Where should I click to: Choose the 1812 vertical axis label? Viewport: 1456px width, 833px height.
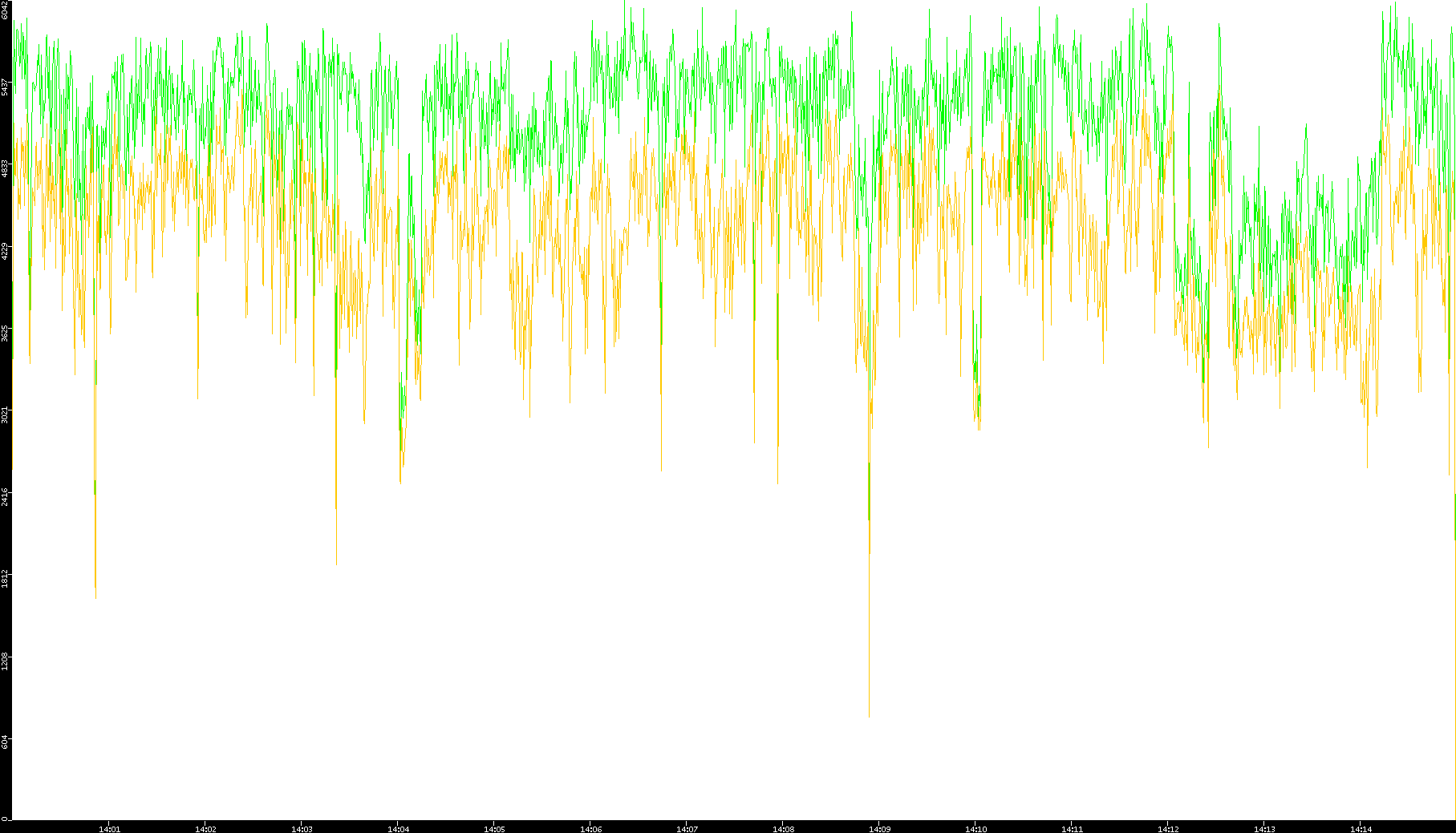point(6,578)
